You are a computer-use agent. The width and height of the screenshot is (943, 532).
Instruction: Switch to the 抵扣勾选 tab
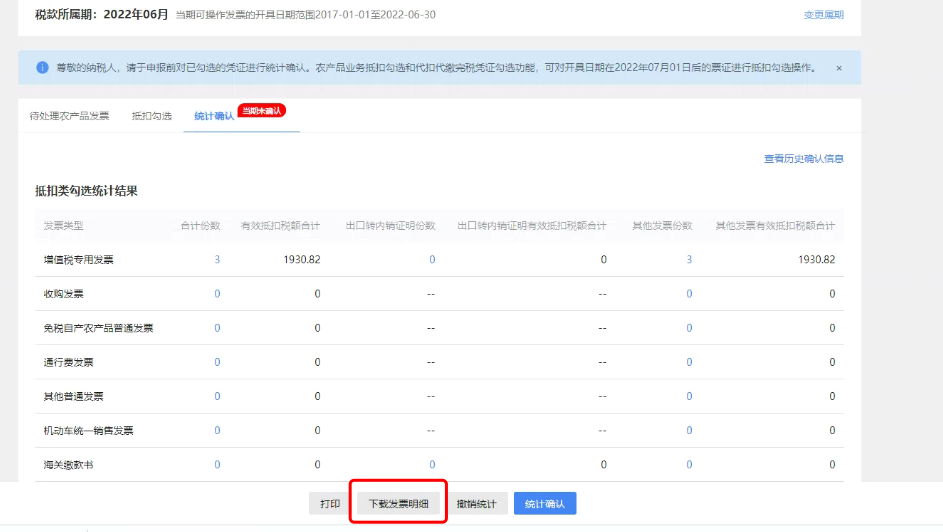pos(152,116)
